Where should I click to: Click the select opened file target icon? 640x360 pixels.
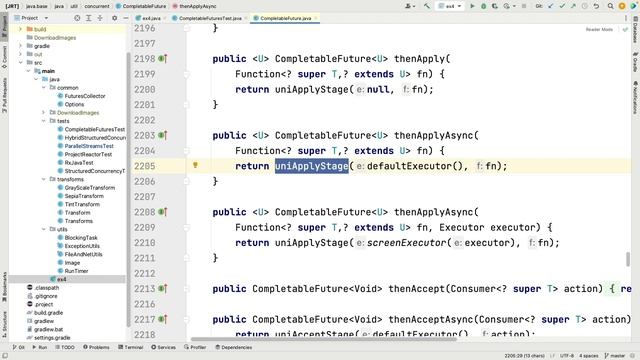(x=77, y=18)
